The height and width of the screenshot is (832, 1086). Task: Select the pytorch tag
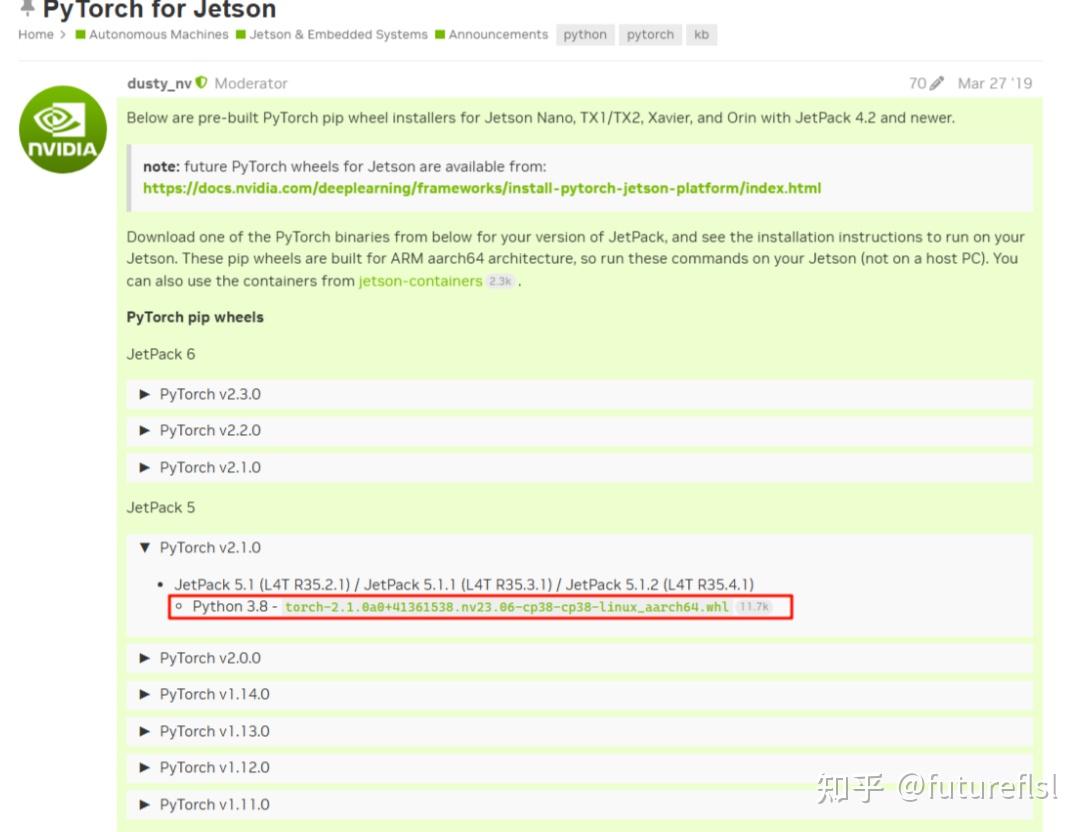pos(650,35)
